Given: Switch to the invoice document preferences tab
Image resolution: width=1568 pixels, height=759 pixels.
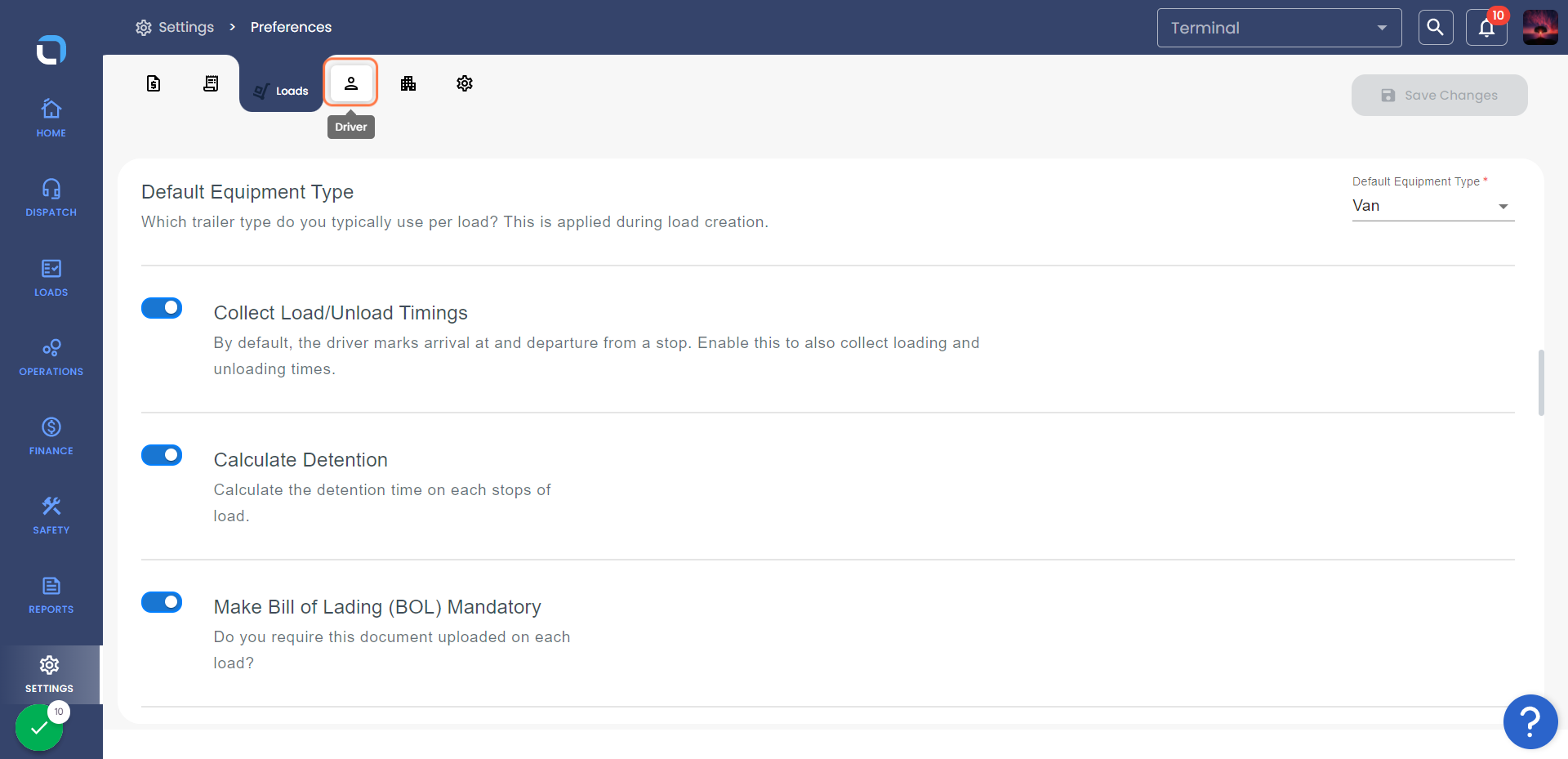Looking at the screenshot, I should 154,83.
